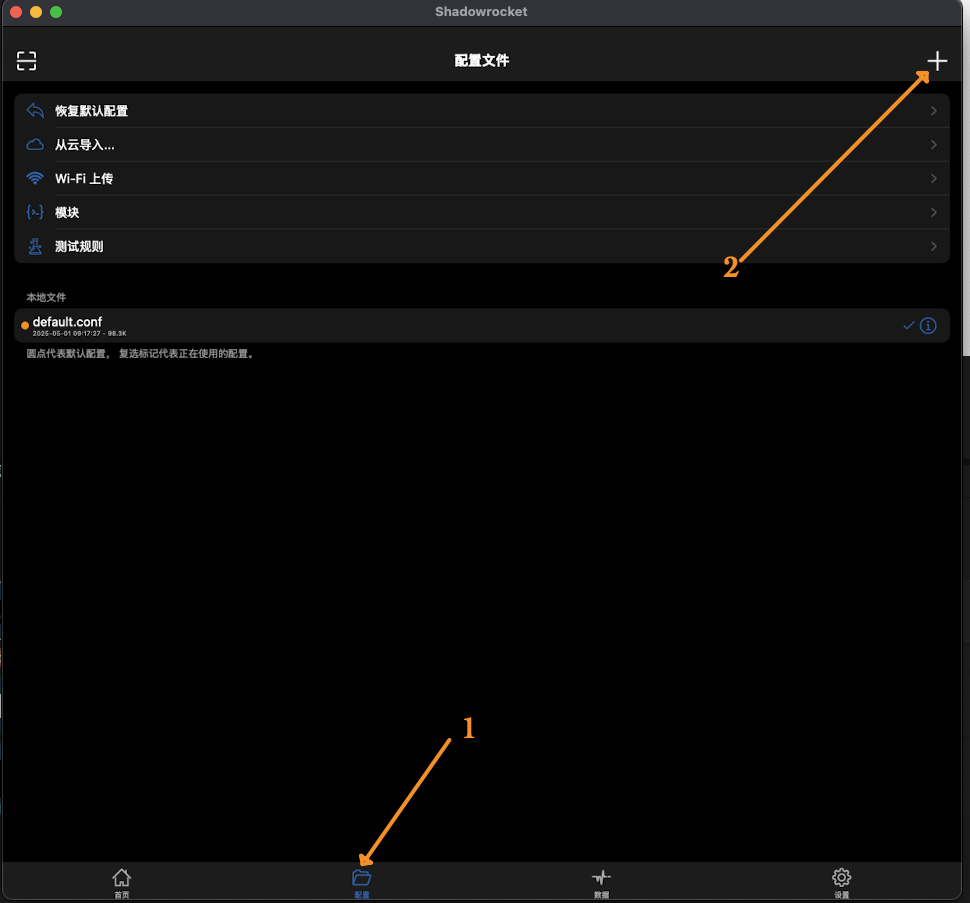Open 测试规则 entry

click(482, 246)
